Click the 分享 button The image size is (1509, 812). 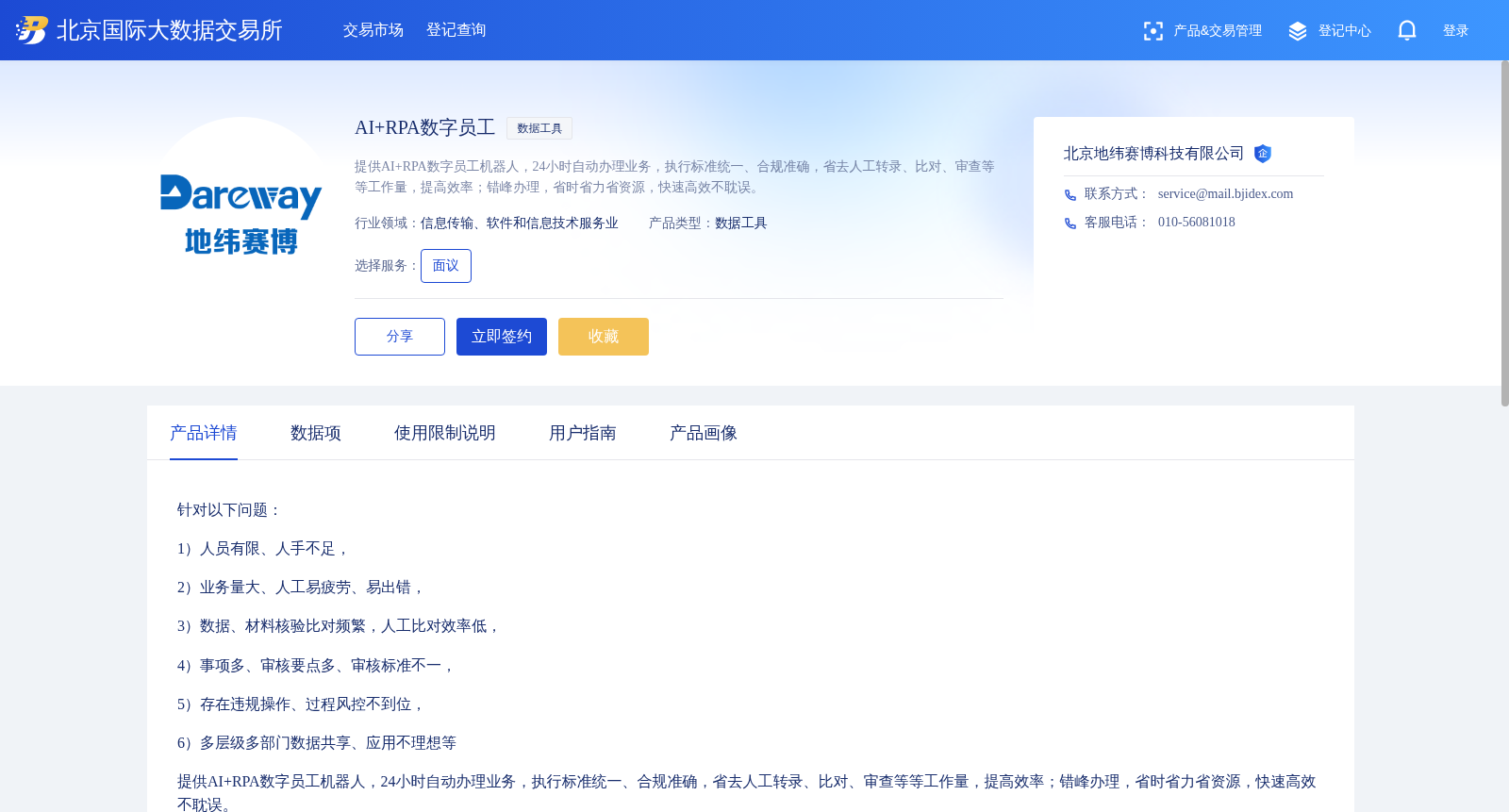(400, 337)
